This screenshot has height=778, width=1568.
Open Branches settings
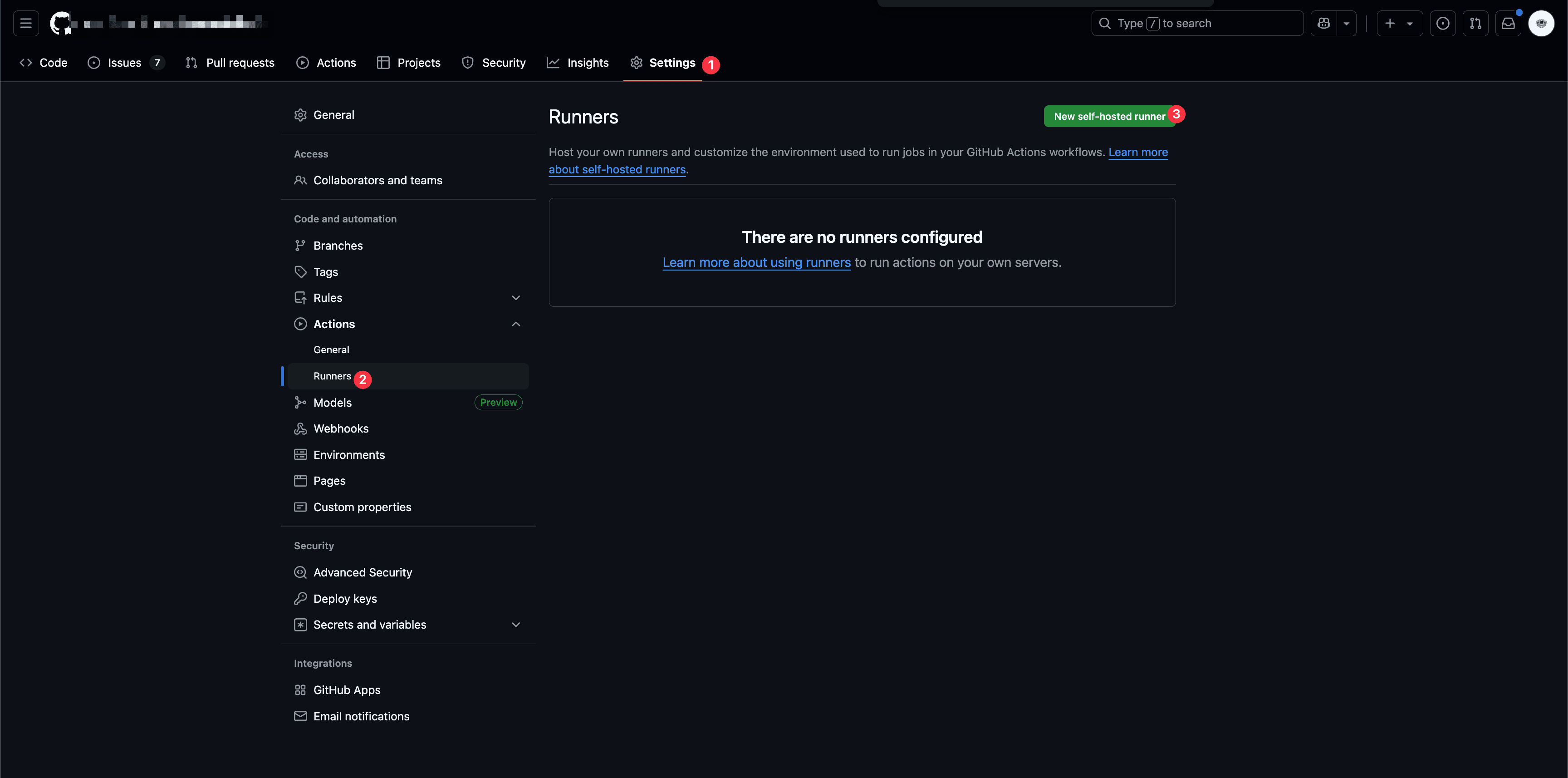pyautogui.click(x=408, y=245)
